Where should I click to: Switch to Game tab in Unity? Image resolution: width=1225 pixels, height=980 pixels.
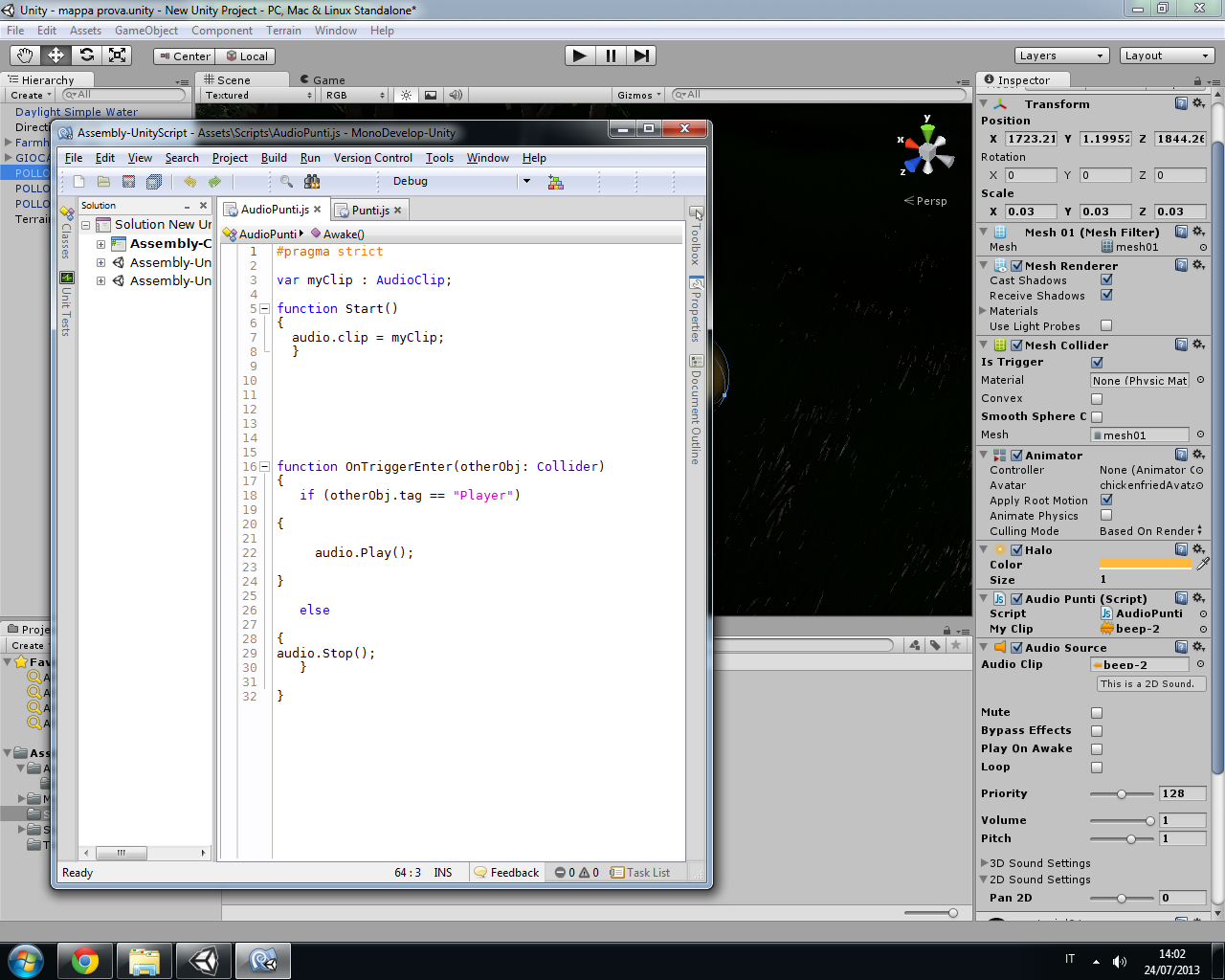322,79
